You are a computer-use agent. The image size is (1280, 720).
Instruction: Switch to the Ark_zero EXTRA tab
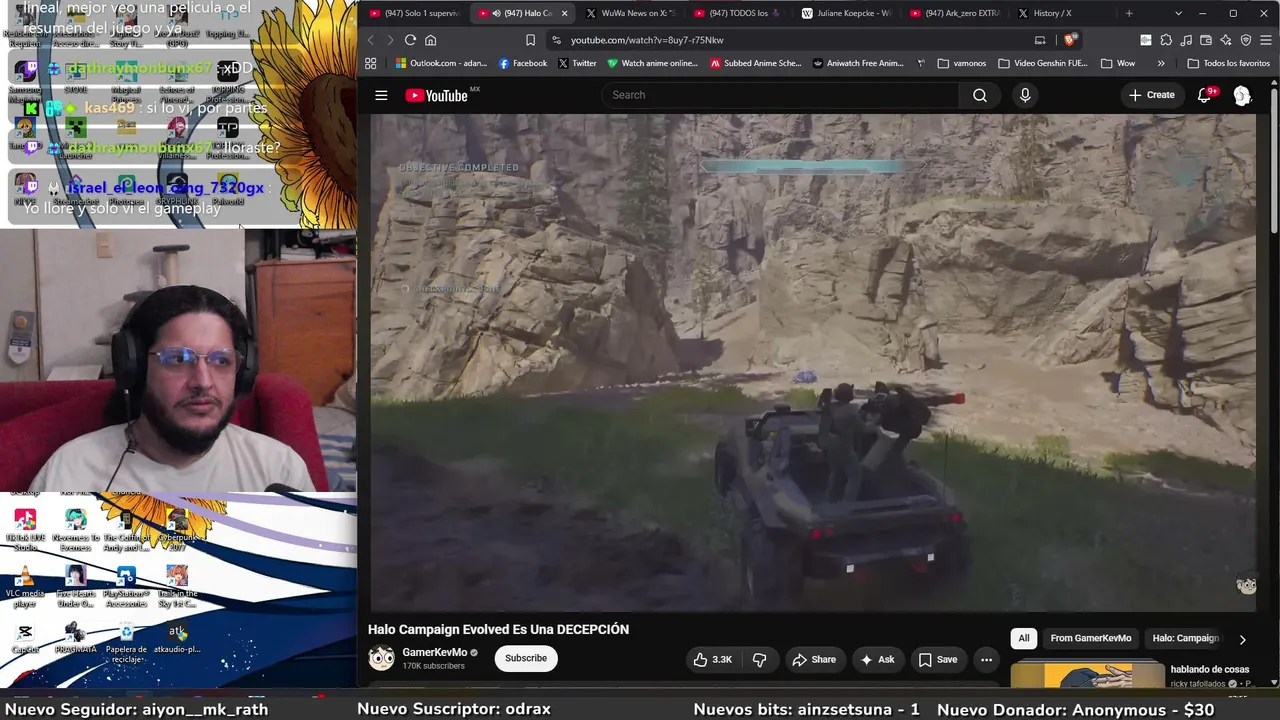pyautogui.click(x=954, y=13)
